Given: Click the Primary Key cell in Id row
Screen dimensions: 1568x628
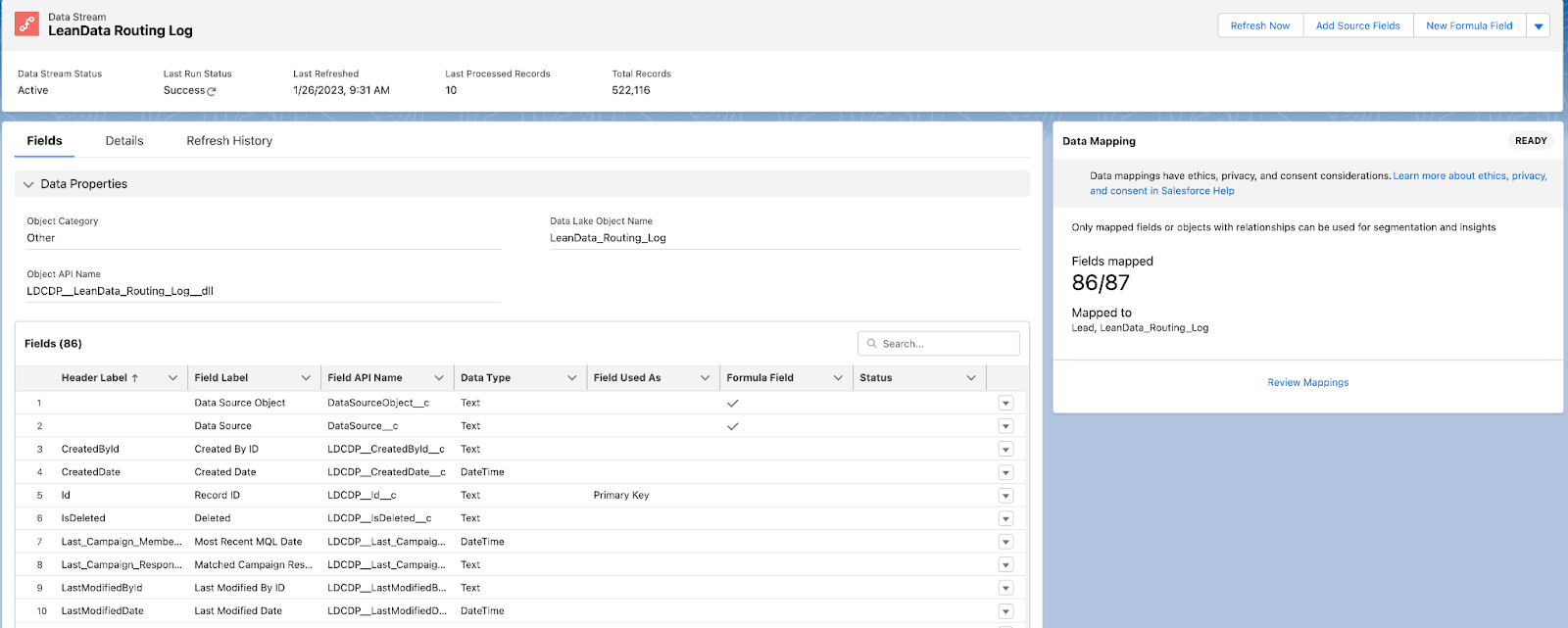Looking at the screenshot, I should coord(621,496).
